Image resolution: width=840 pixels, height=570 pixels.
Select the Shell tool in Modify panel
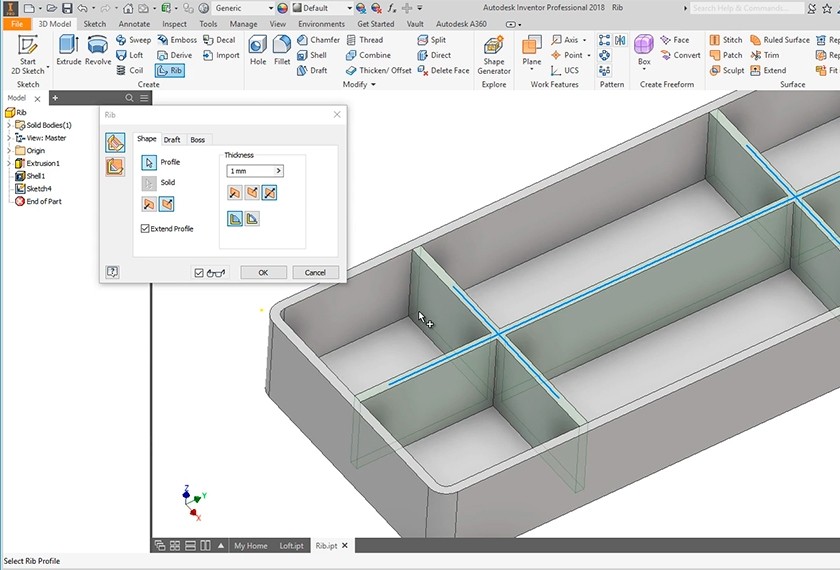click(x=311, y=55)
